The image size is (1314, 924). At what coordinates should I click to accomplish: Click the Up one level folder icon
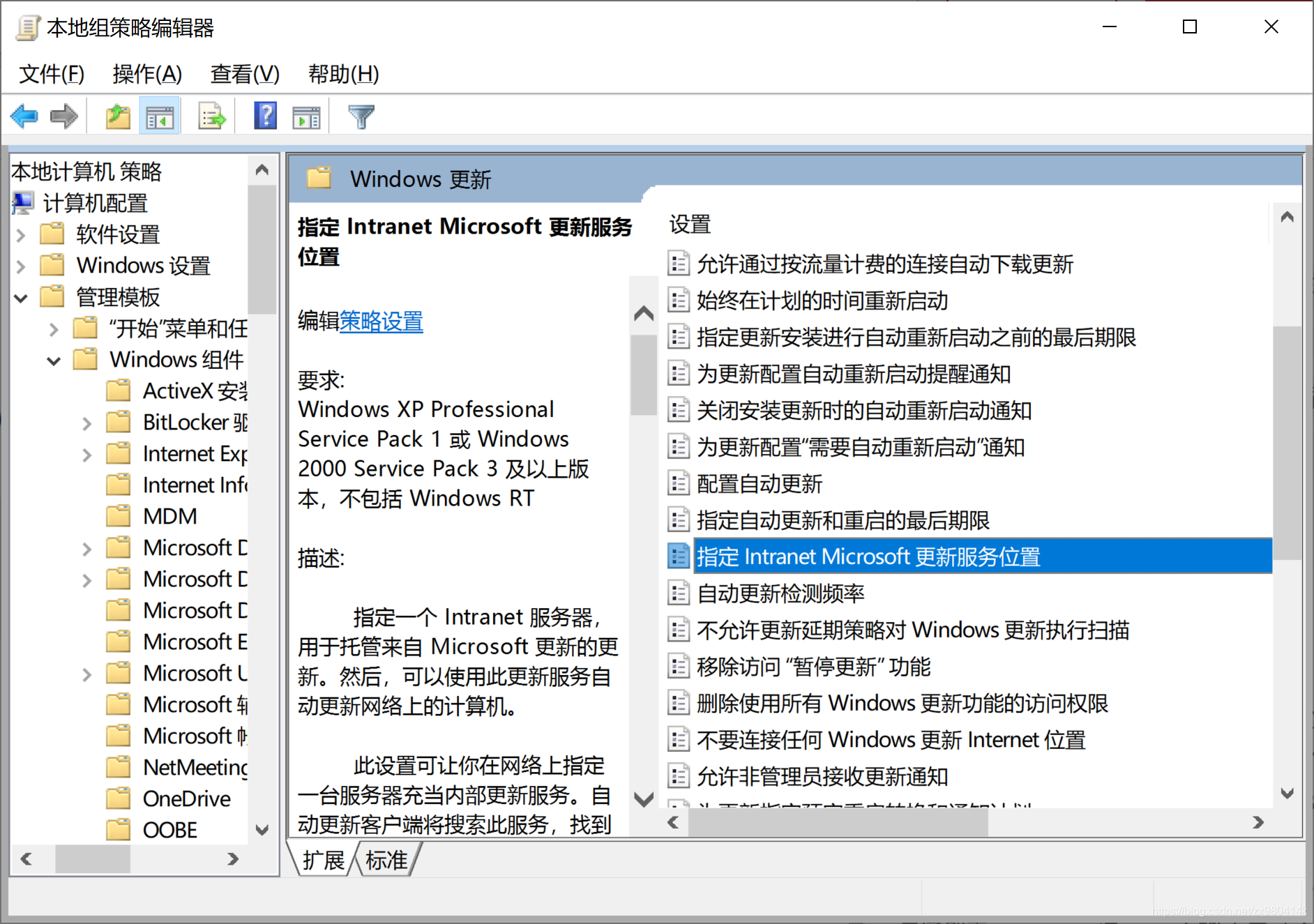(118, 116)
